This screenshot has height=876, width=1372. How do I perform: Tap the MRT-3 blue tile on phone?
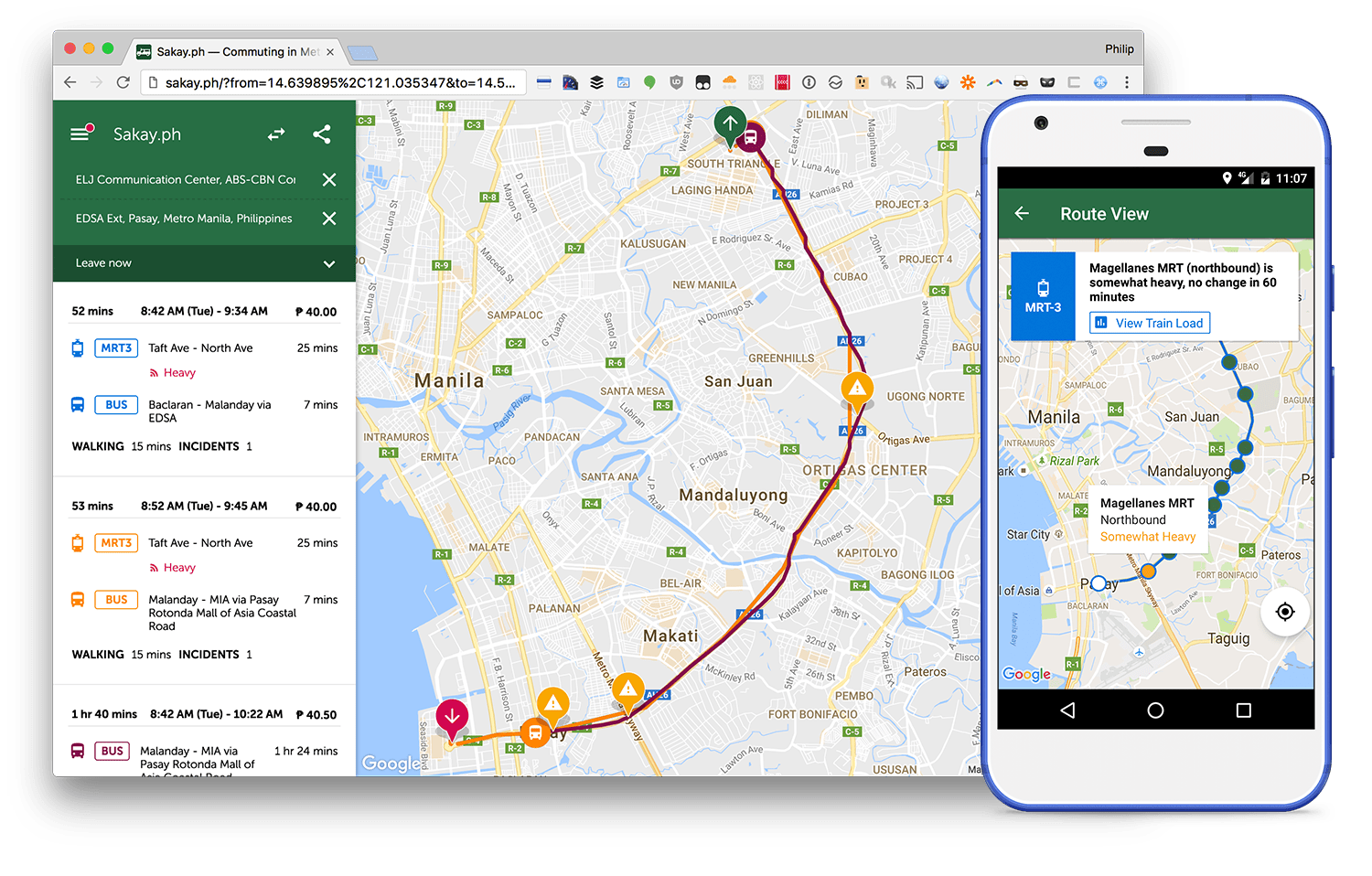1043,296
